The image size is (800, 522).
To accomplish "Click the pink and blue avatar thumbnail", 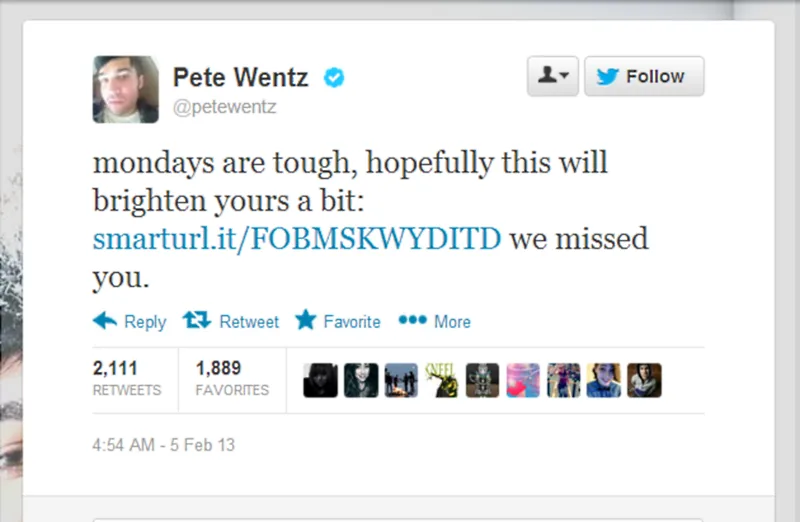I will (x=523, y=380).
